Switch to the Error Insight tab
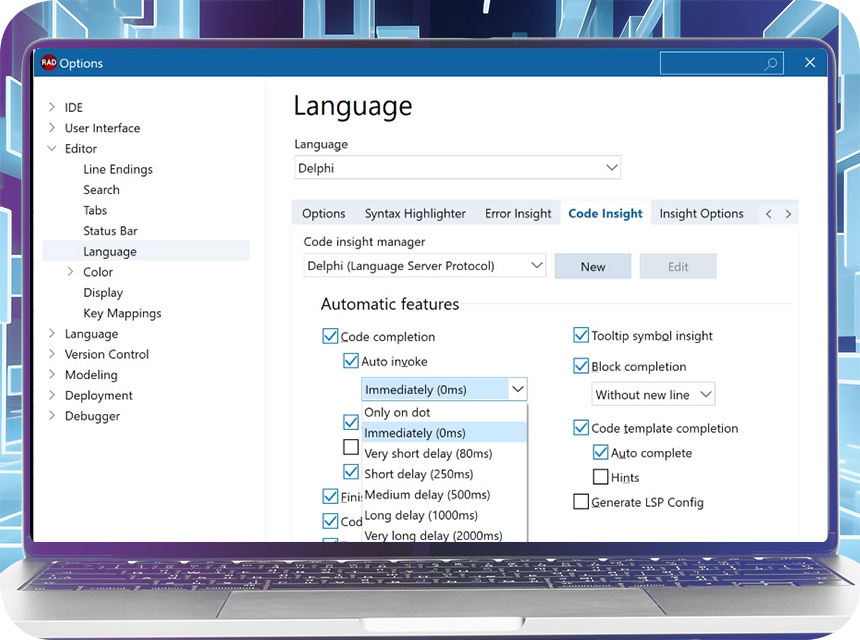 (518, 213)
